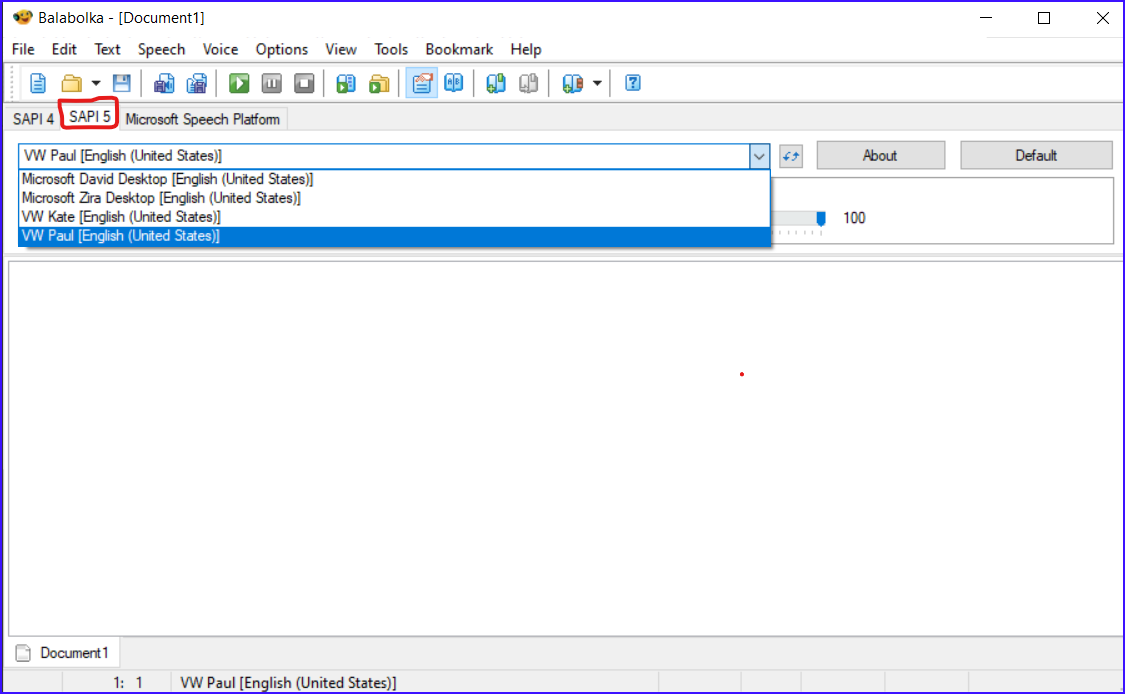This screenshot has width=1125, height=694.
Task: Pause speech with the pause button
Action: [272, 83]
